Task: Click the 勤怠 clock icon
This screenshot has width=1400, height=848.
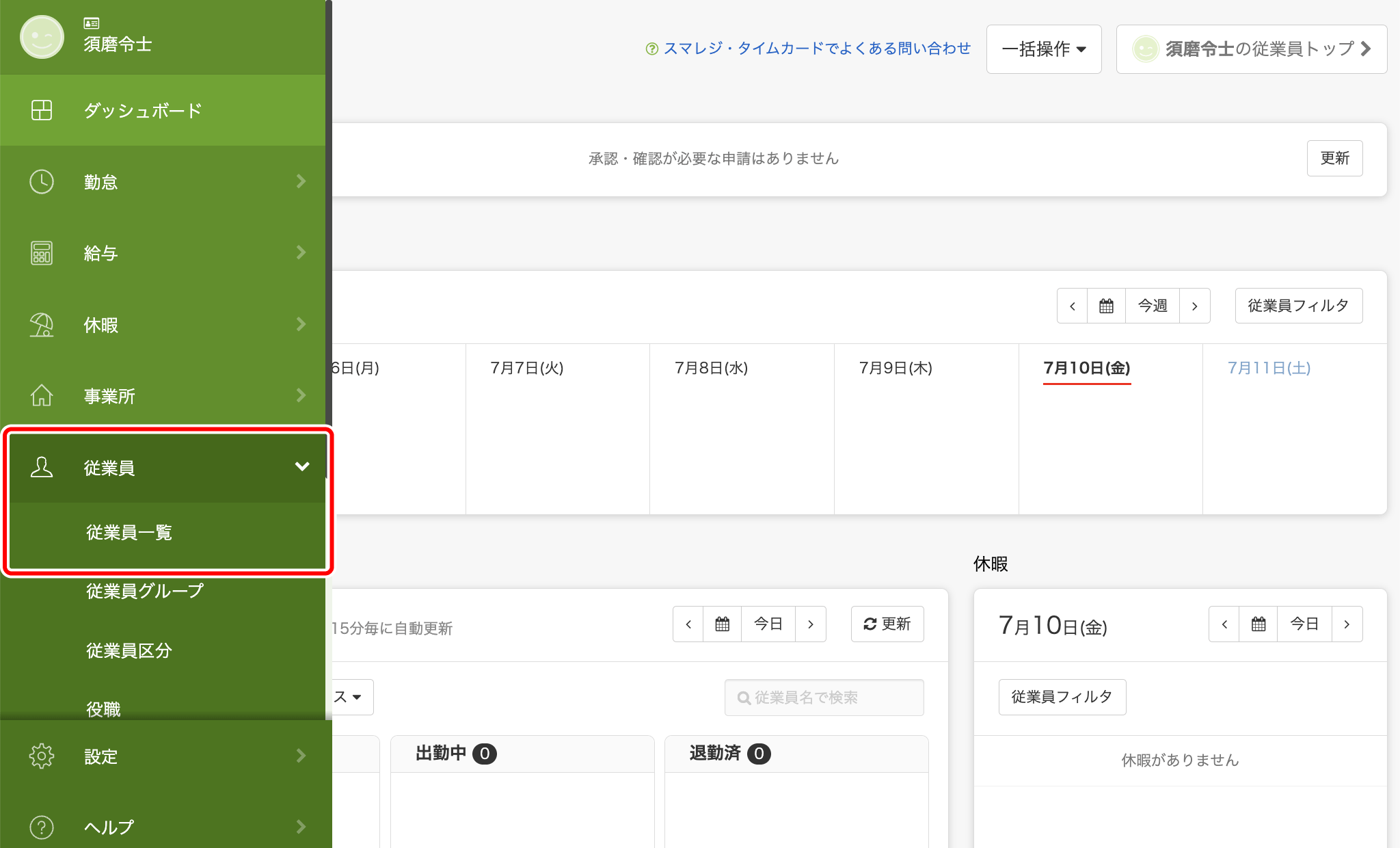Action: pos(42,182)
